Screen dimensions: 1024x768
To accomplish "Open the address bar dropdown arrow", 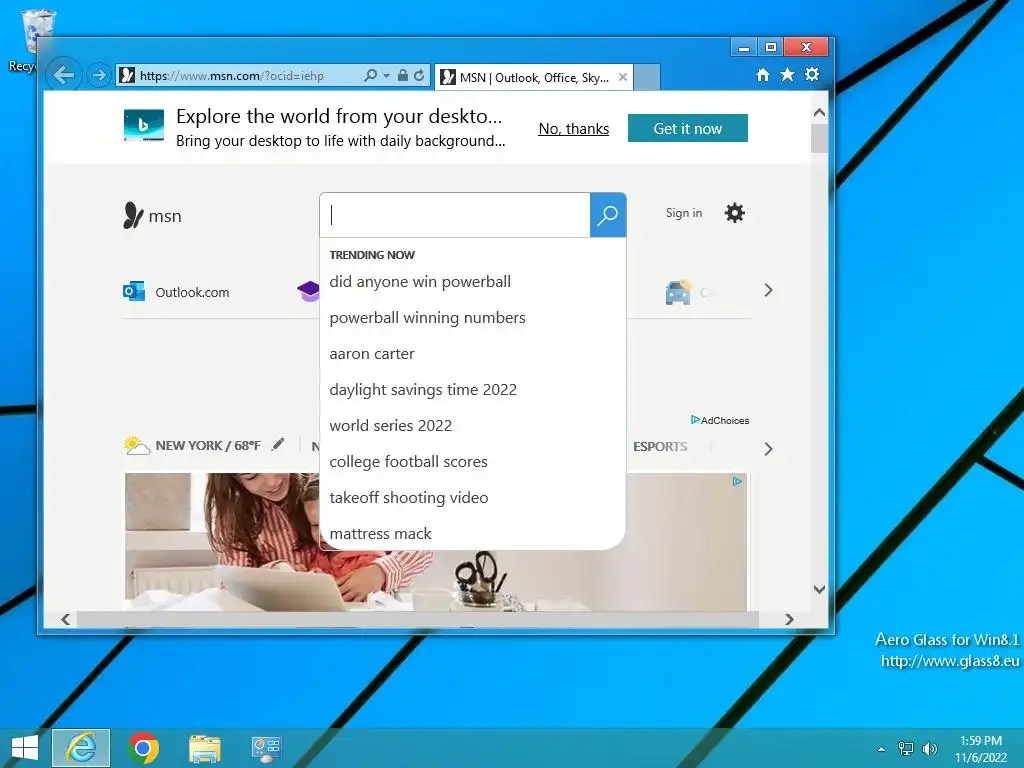I will tap(386, 76).
